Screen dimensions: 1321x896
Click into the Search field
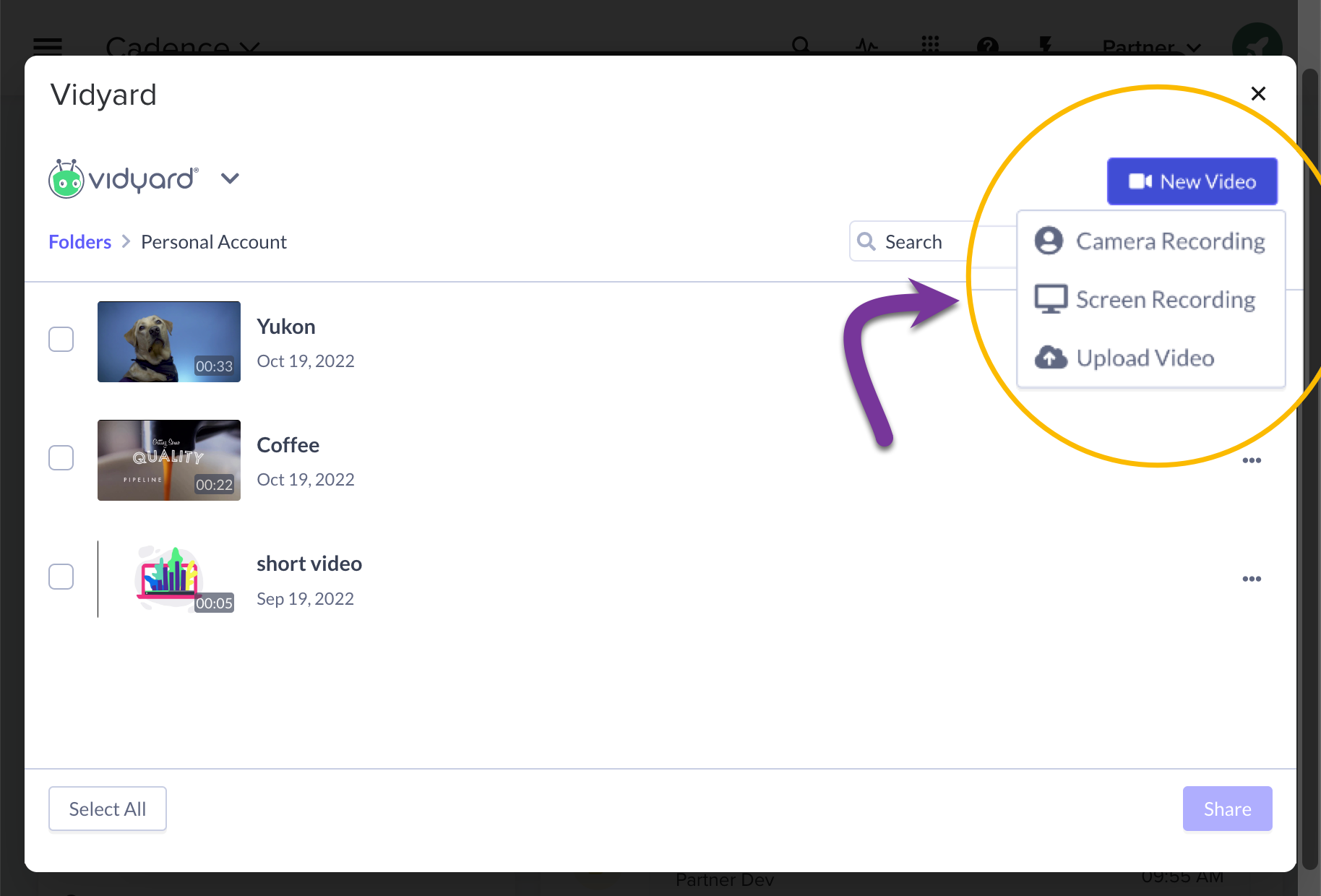pos(932,241)
